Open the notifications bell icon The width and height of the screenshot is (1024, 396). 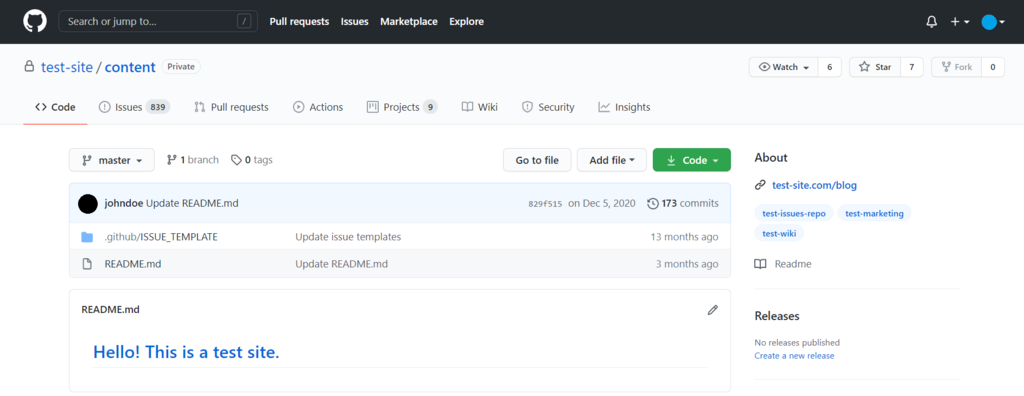click(932, 22)
